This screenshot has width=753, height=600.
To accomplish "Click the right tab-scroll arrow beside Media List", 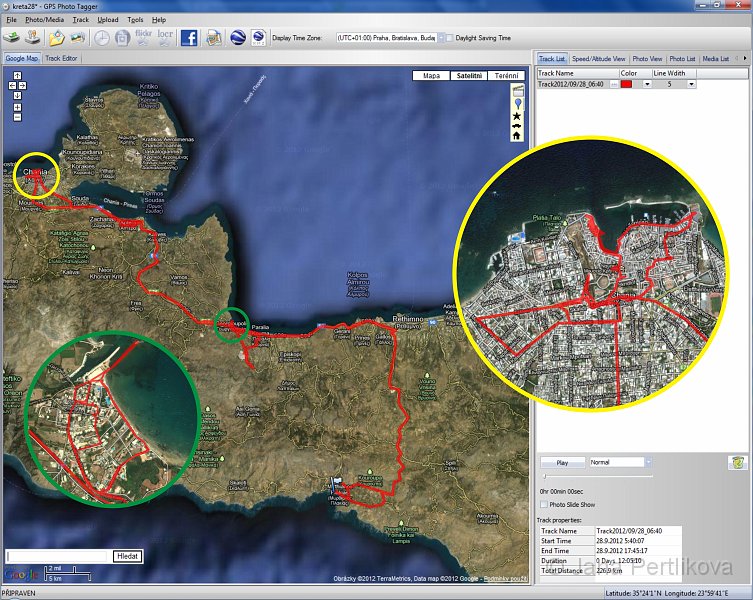I will [x=745, y=58].
